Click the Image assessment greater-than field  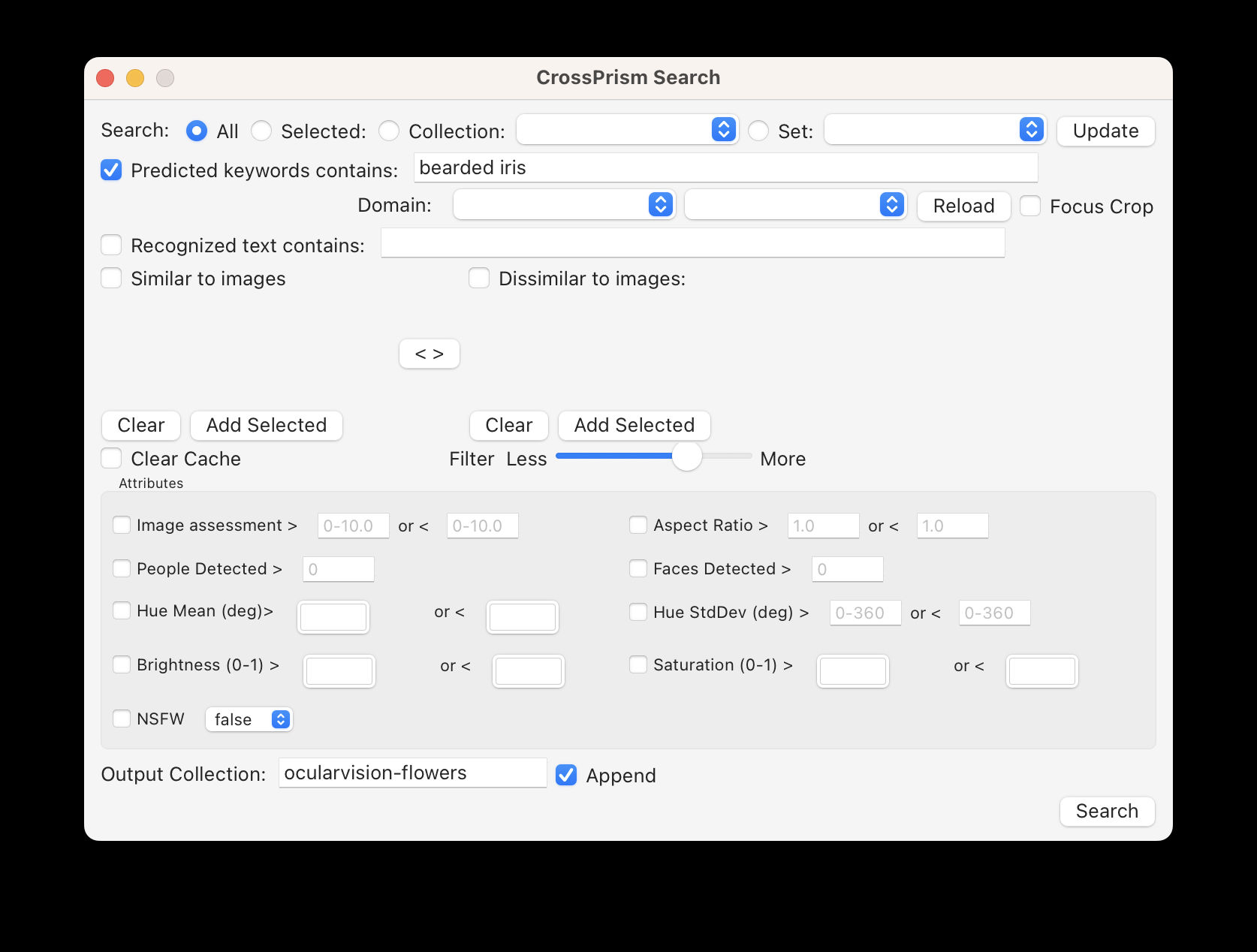[x=354, y=526]
